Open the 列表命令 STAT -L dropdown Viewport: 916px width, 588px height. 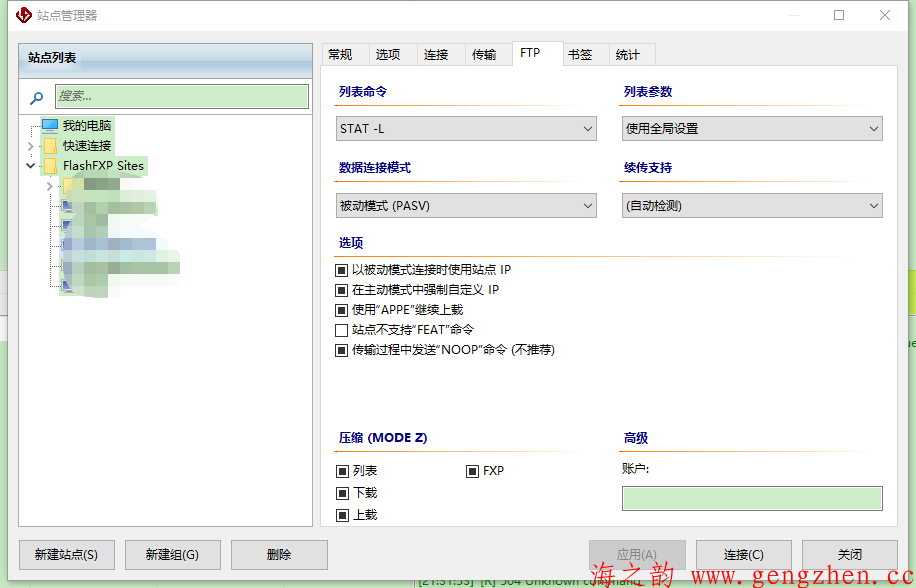pos(466,129)
